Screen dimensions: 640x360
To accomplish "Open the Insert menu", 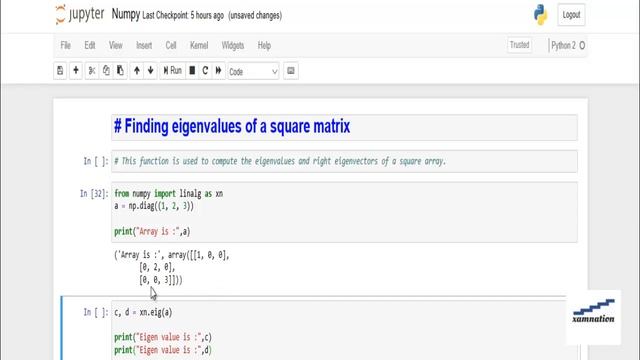I will pos(144,45).
